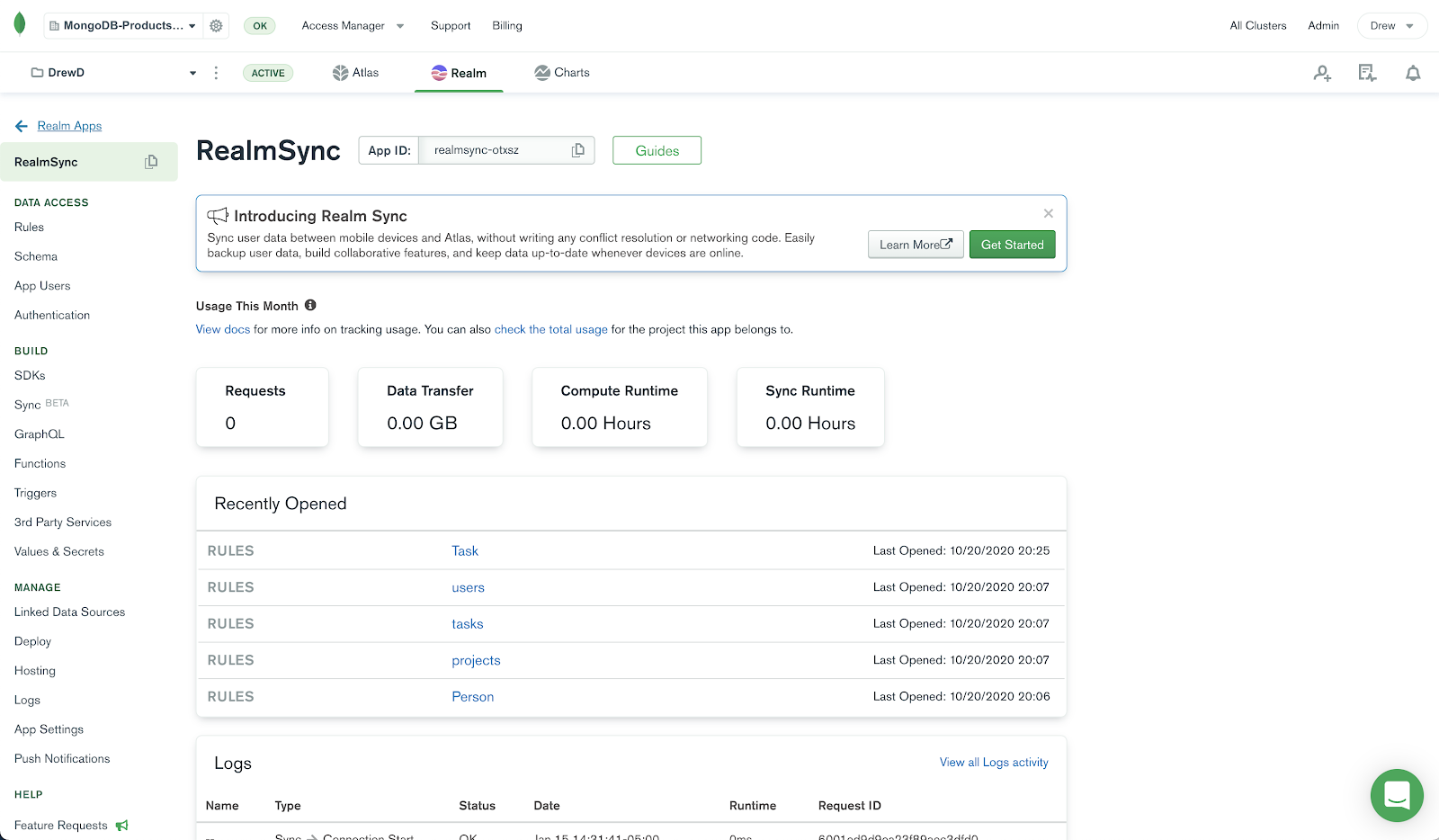Click the MongoDB leaf logo
The image size is (1439, 840).
[x=20, y=24]
